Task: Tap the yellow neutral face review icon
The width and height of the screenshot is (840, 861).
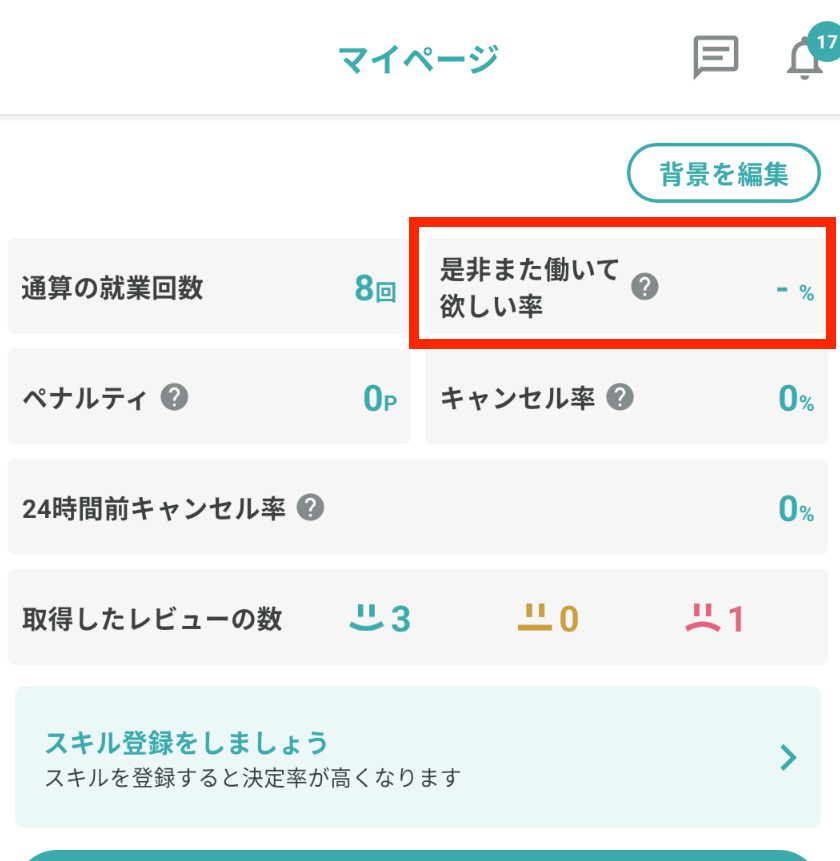Action: tap(535, 618)
